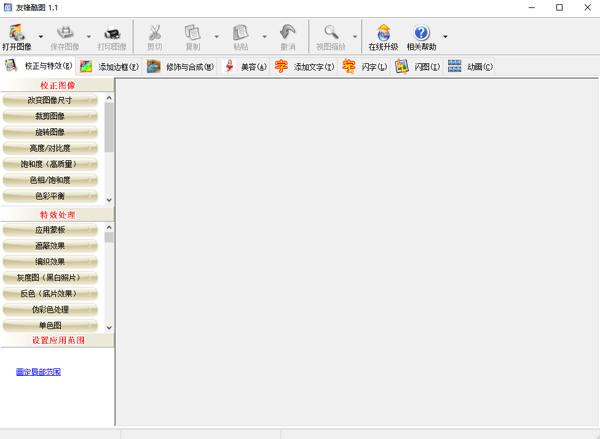Open dropdown arrow beside 视图缩放

[x=354, y=38]
